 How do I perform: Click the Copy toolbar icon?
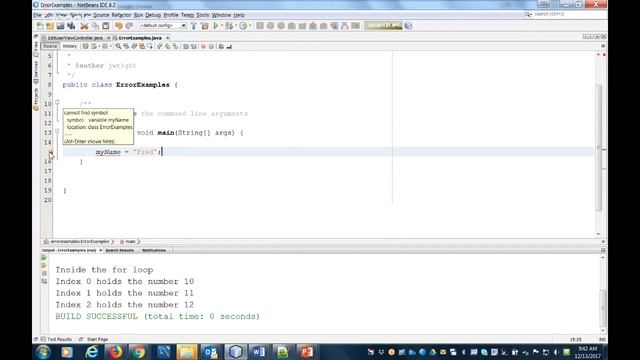(x=95, y=26)
